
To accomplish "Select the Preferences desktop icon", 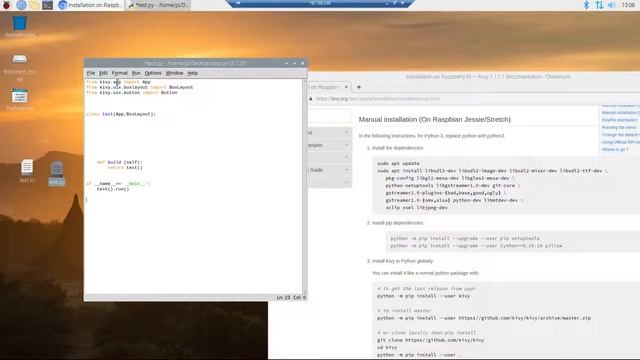I will (x=20, y=100).
